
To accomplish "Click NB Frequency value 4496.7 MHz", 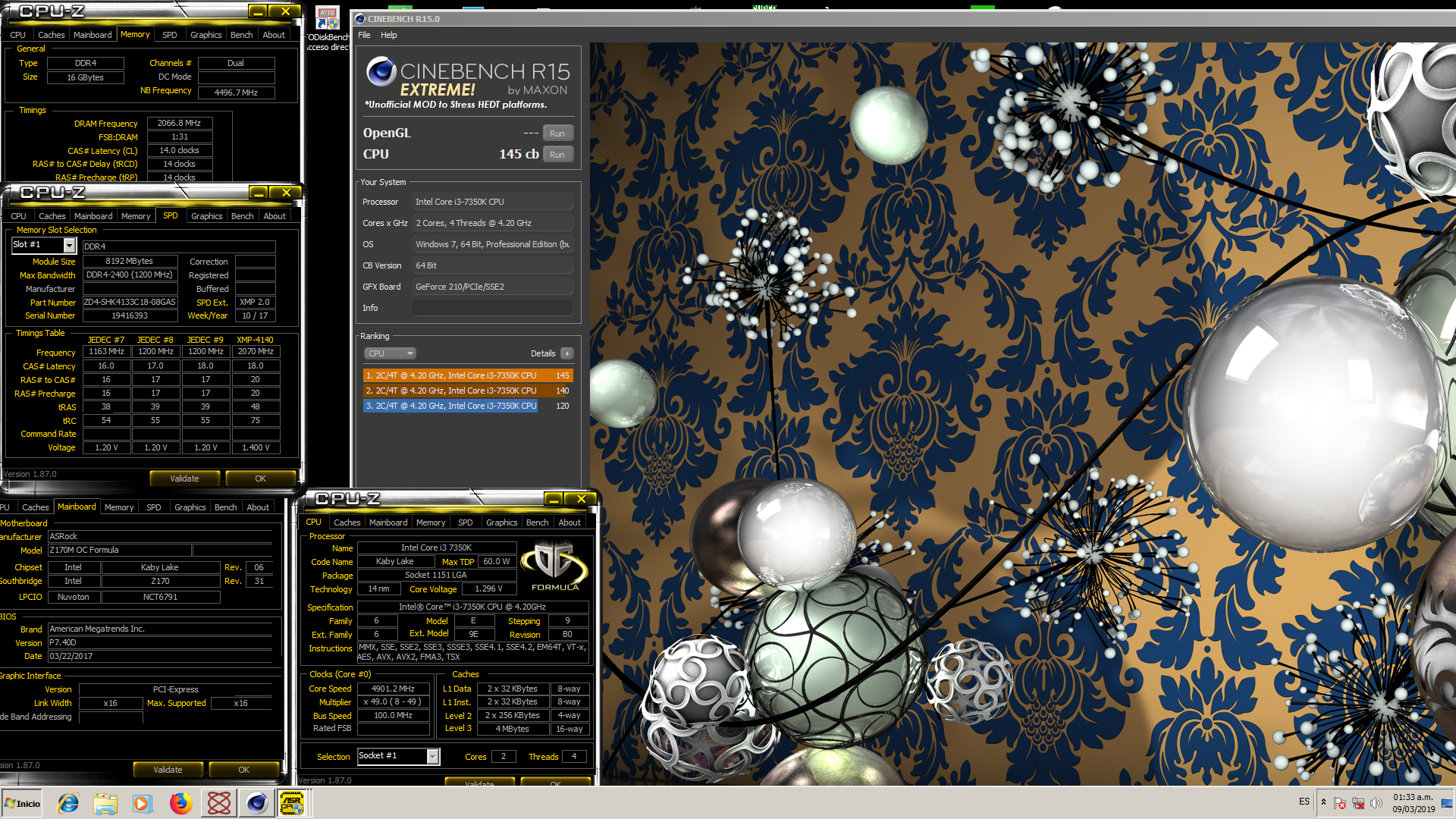I will pyautogui.click(x=236, y=93).
